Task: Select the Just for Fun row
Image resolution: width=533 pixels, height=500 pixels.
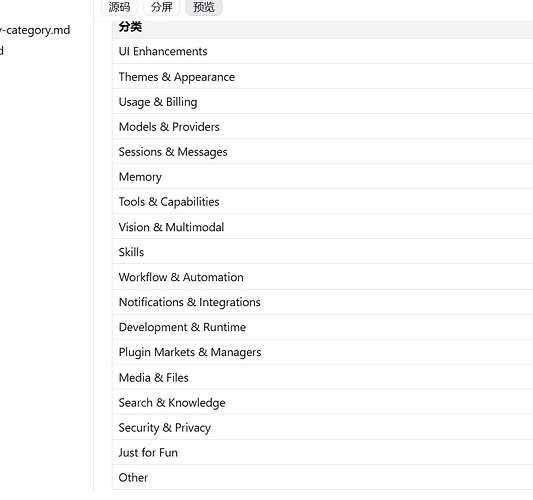Action: coord(322,452)
